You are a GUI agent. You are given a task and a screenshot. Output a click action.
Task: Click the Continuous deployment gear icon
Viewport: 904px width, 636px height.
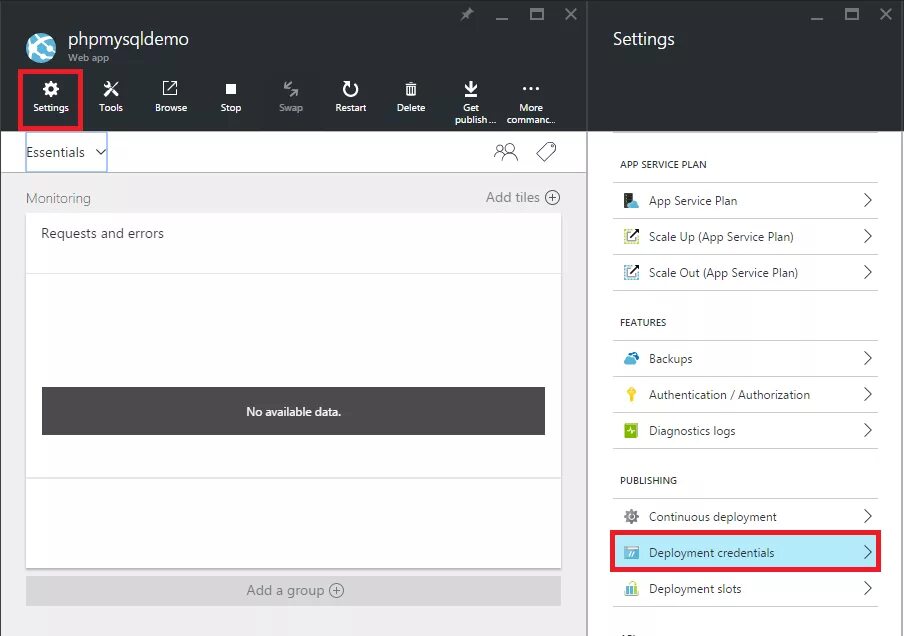[x=631, y=517]
